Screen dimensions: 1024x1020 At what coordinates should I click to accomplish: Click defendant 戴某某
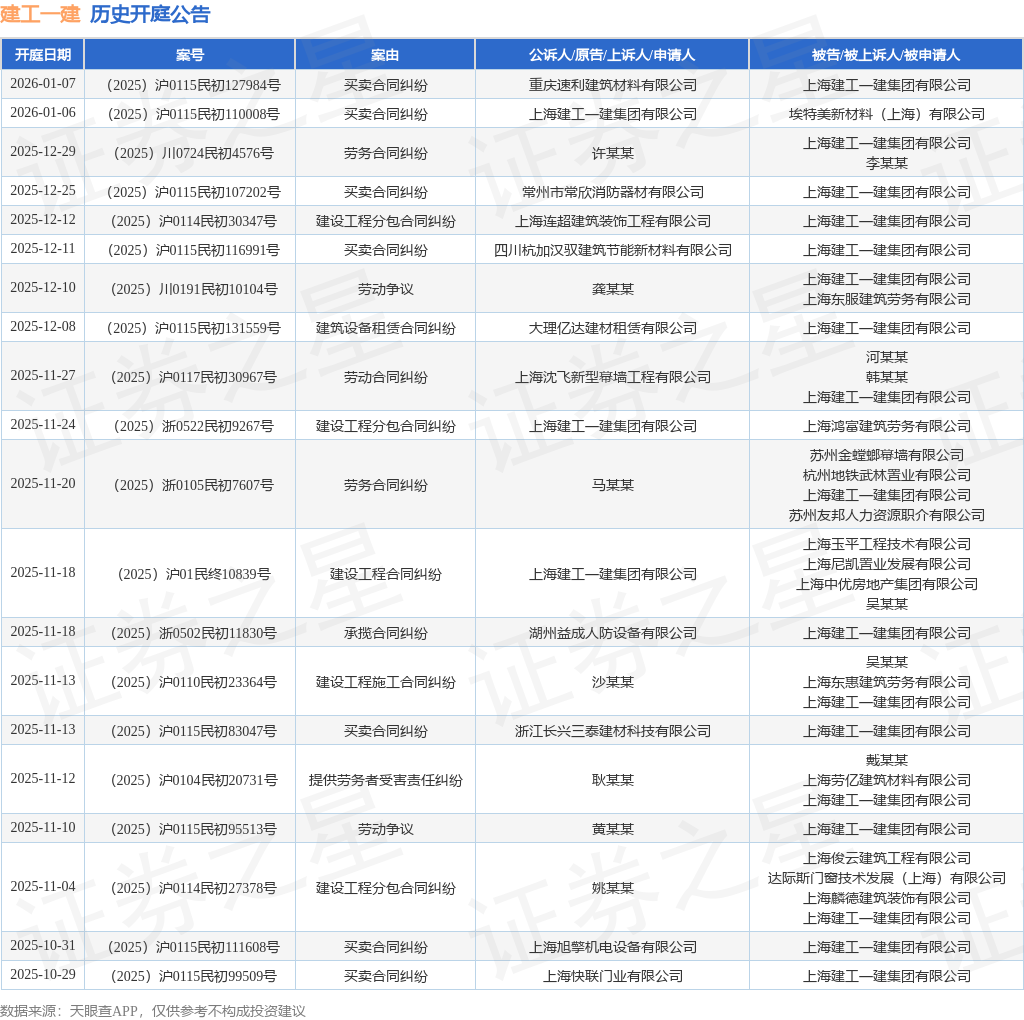pos(887,760)
